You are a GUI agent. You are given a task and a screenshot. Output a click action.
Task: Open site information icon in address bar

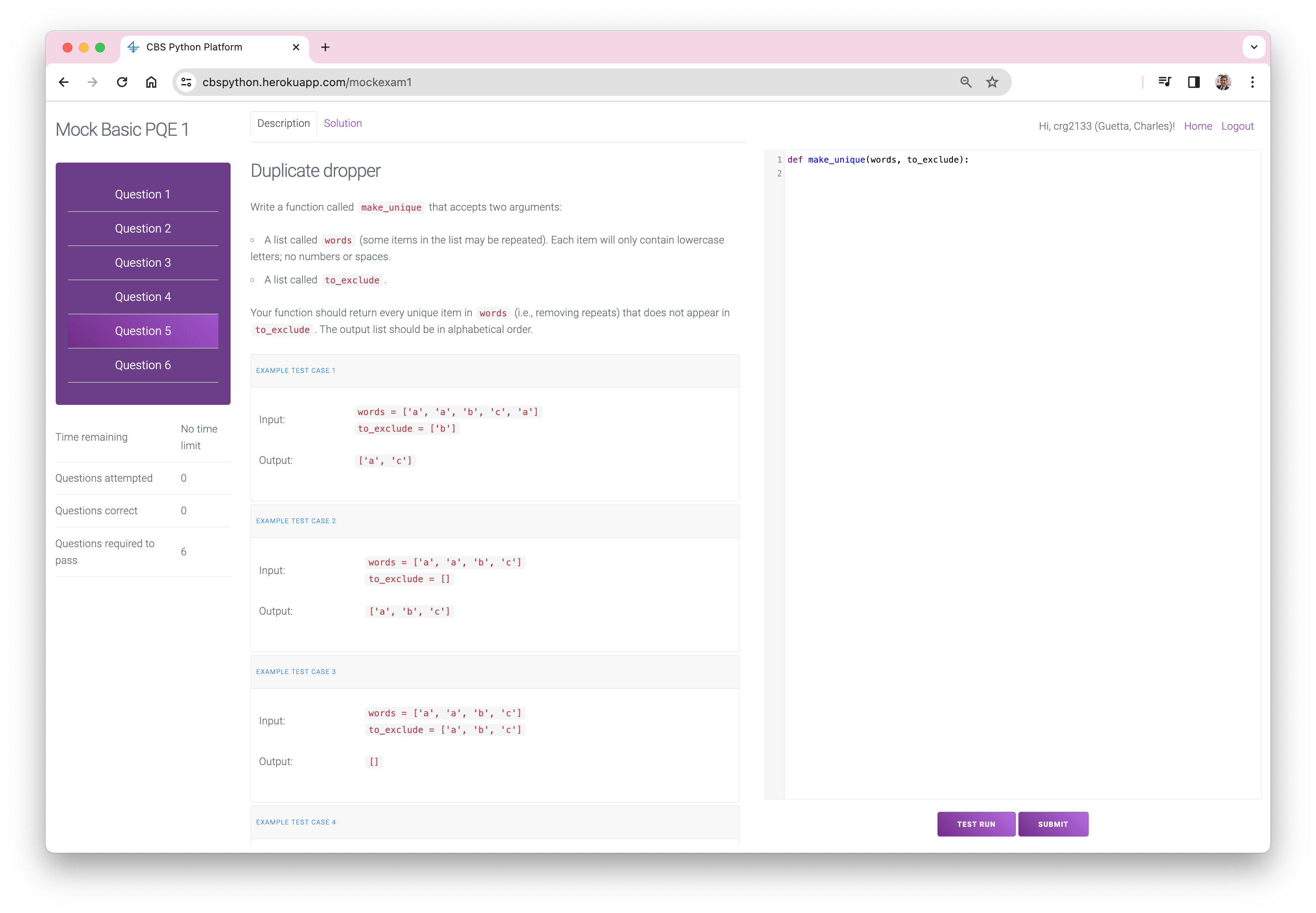pyautogui.click(x=187, y=83)
